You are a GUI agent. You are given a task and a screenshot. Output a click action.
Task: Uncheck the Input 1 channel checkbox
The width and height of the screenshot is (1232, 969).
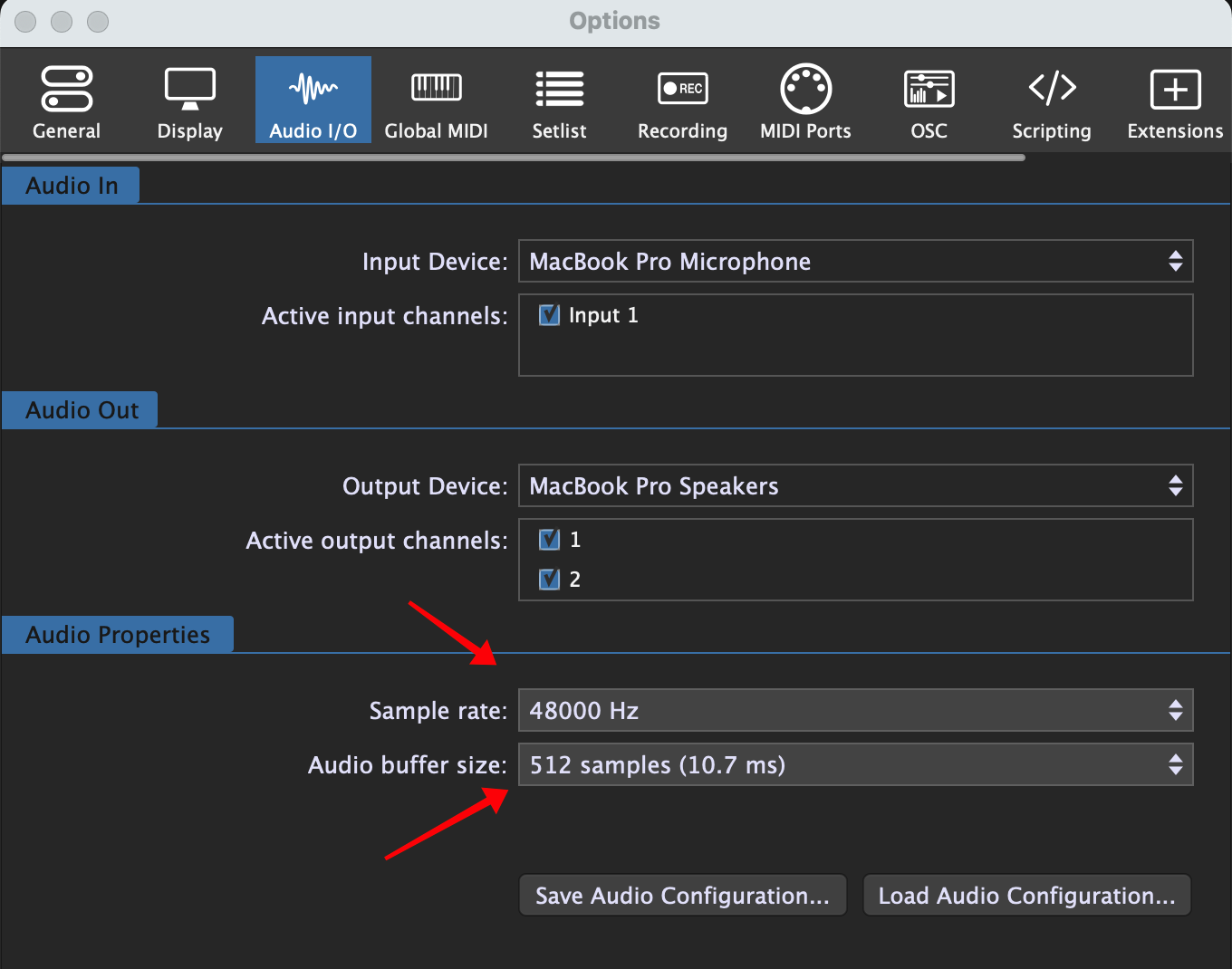549,315
